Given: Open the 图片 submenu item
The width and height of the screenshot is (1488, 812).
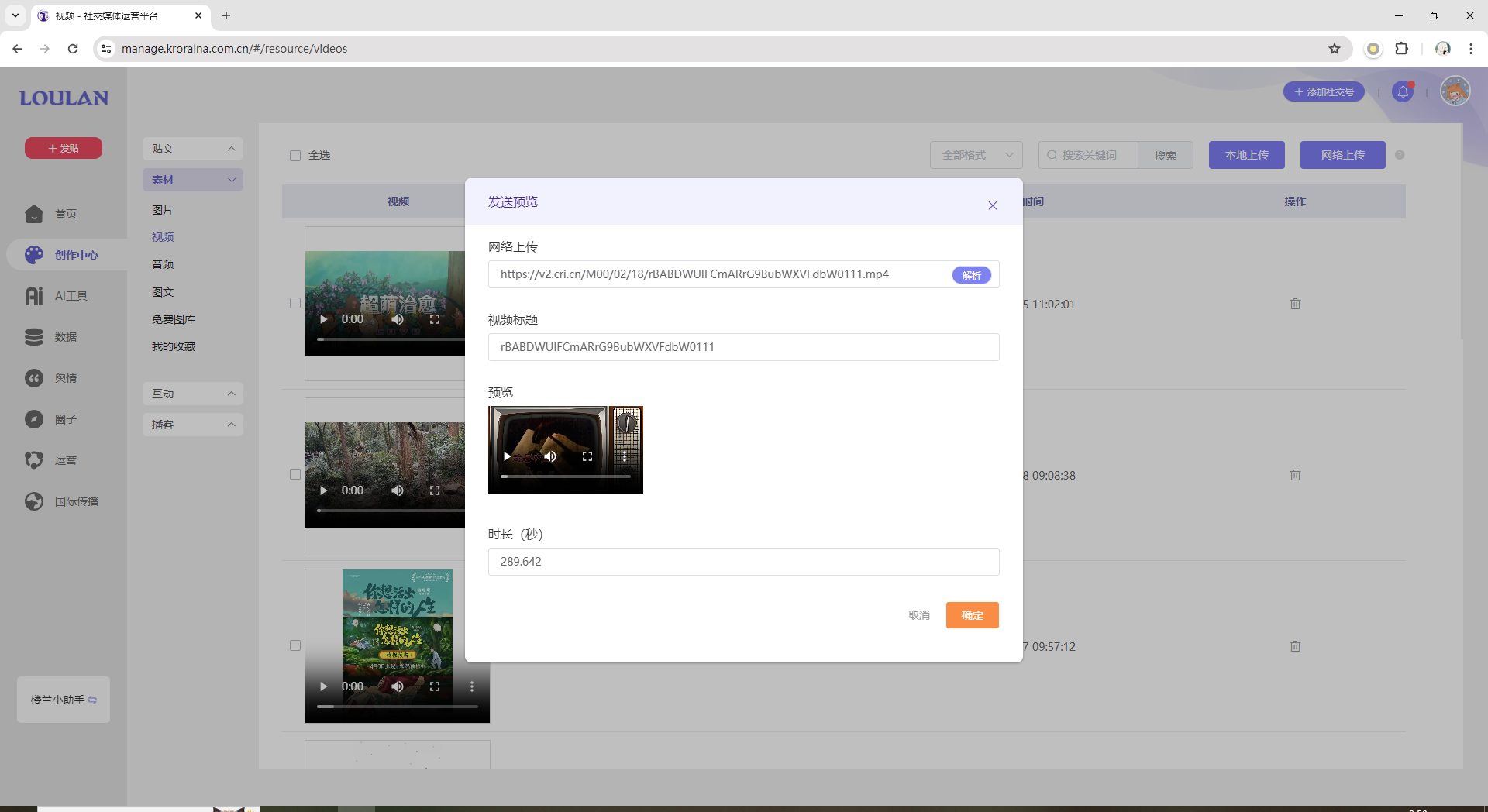Looking at the screenshot, I should point(163,211).
